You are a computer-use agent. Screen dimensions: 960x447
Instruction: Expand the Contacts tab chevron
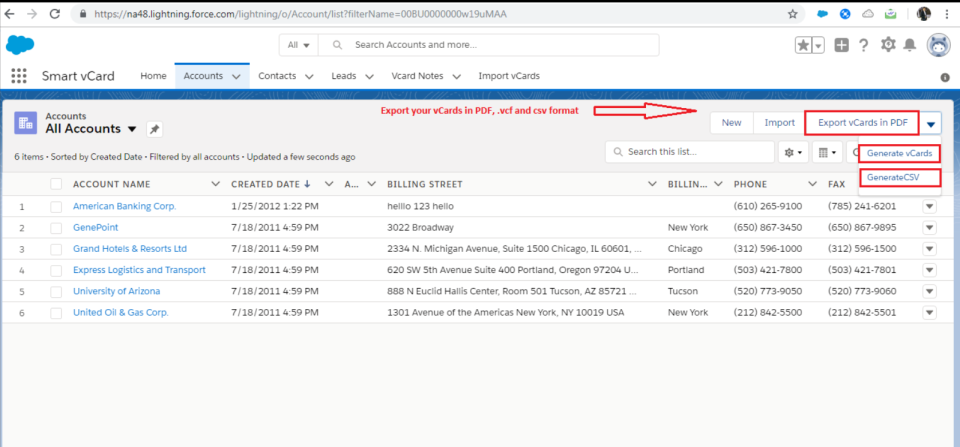309,77
